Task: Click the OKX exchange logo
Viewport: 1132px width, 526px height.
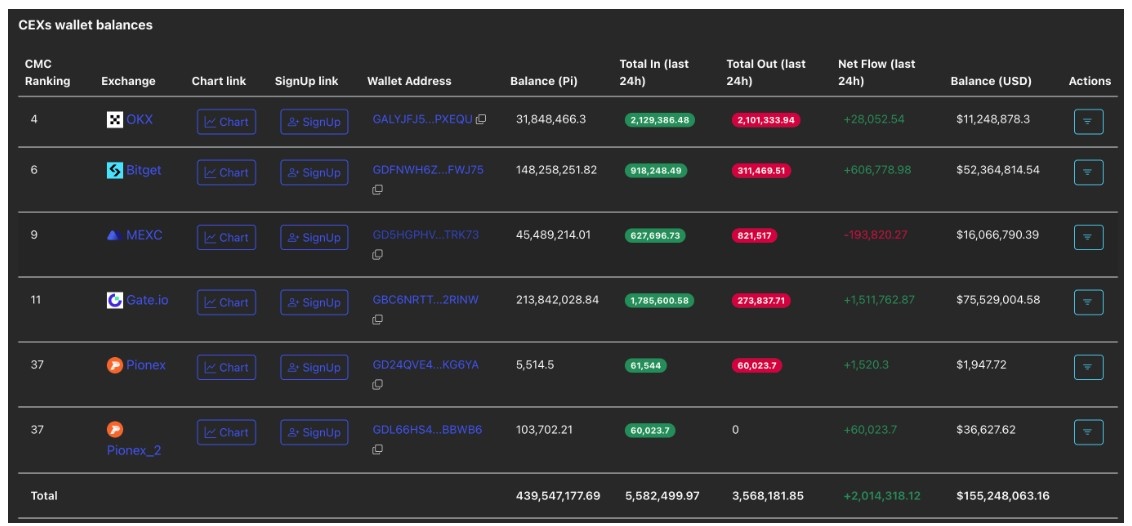Action: 115,120
